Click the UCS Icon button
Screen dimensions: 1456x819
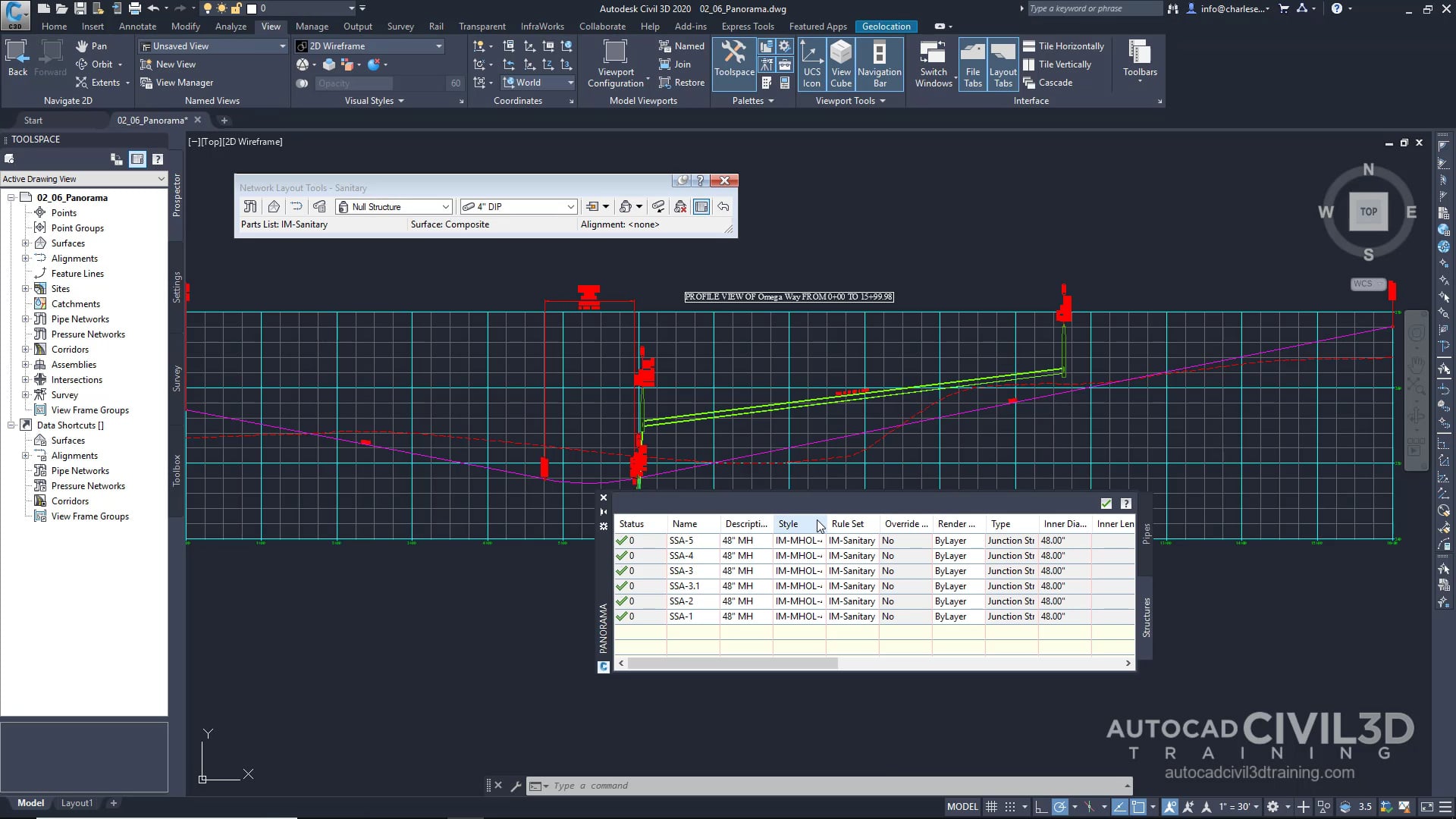pos(811,63)
